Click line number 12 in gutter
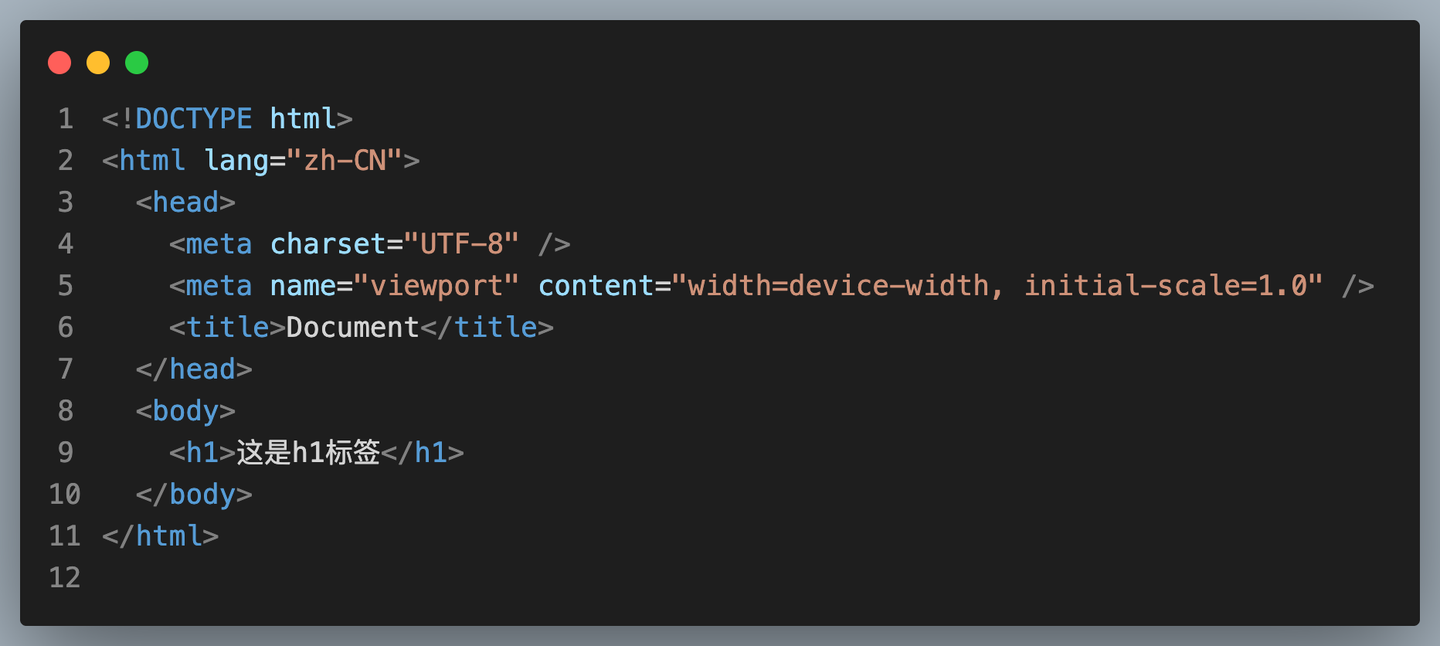1440x646 pixels. click(x=65, y=578)
